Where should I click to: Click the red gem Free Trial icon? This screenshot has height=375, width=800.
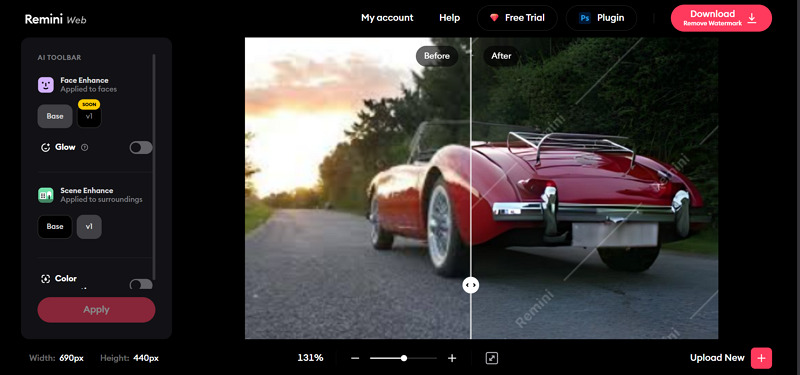tap(494, 18)
